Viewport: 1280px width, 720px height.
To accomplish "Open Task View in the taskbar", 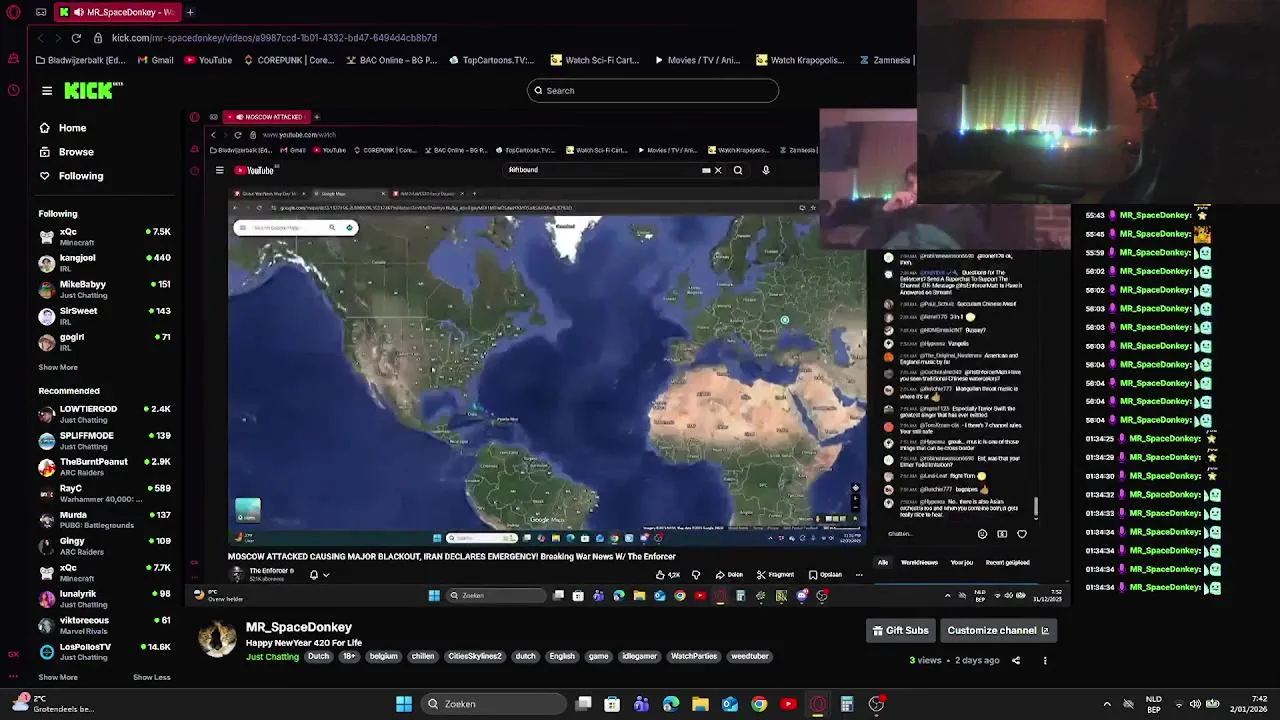I will (584, 704).
